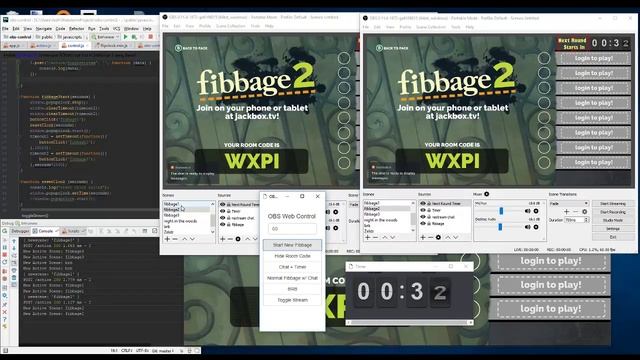Click Toggle Stream in OBS Web Control

[292, 300]
